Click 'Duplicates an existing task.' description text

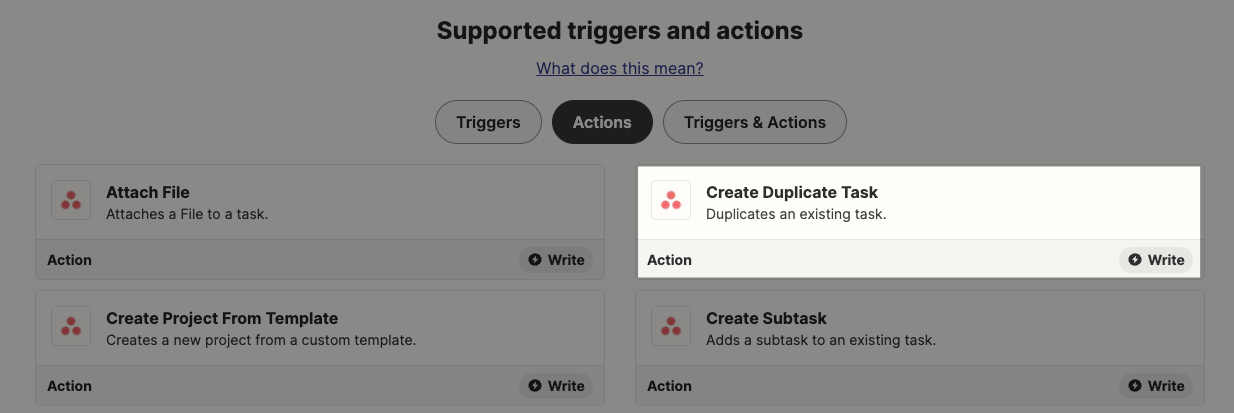[796, 214]
